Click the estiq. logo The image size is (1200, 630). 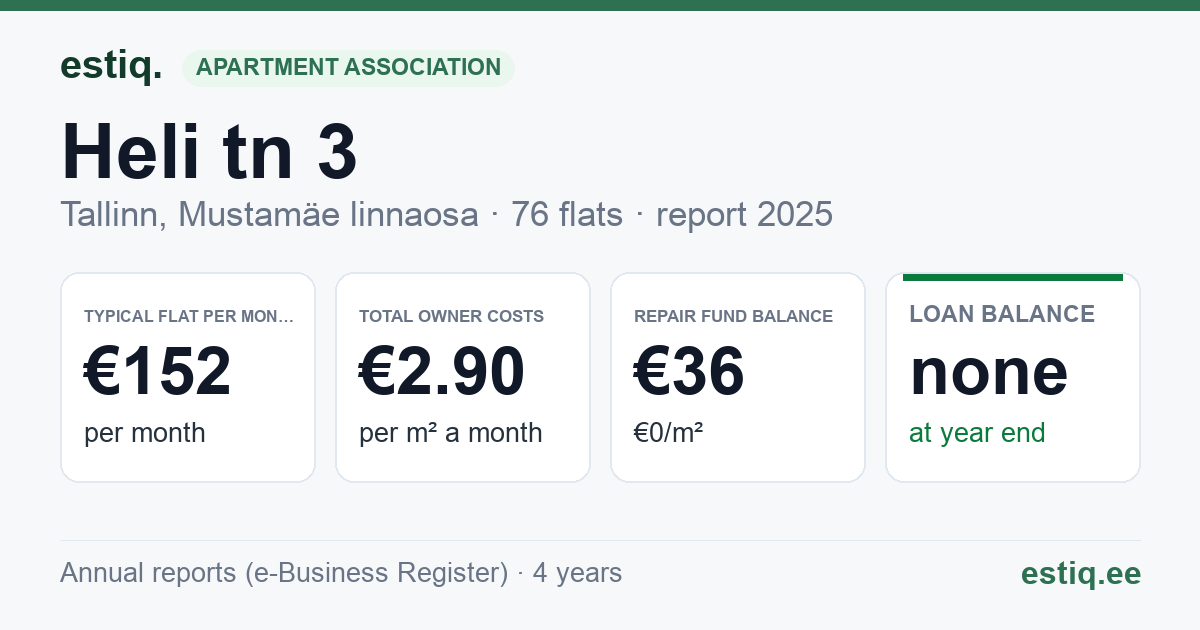pos(111,67)
